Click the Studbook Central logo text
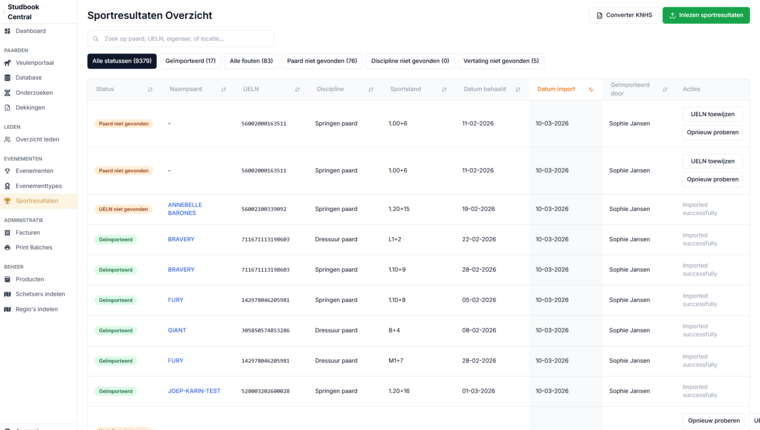The image size is (760, 430). click(23, 12)
